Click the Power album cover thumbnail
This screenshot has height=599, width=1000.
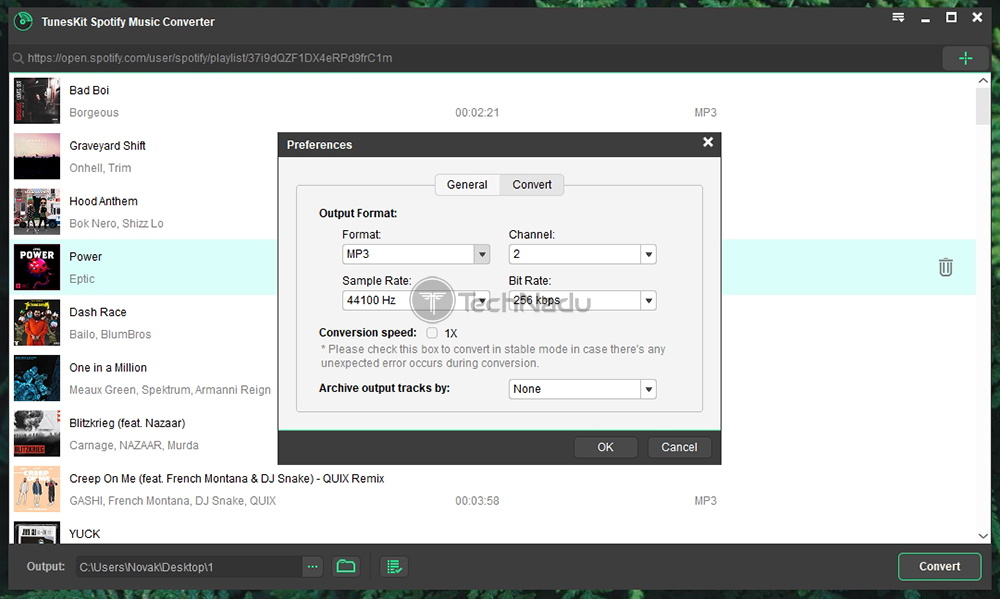pos(37,267)
